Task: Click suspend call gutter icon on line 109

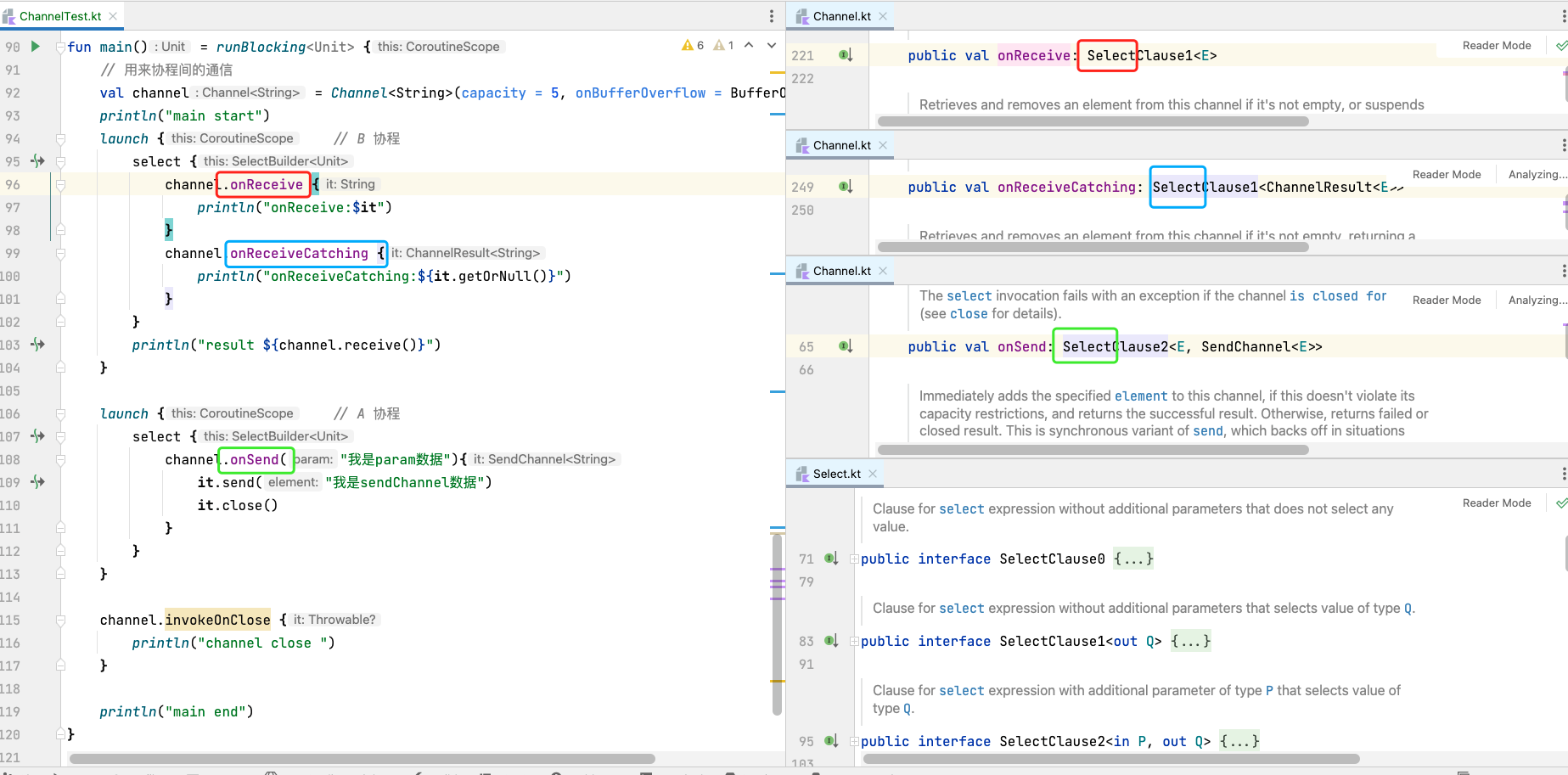Action: pyautogui.click(x=37, y=481)
